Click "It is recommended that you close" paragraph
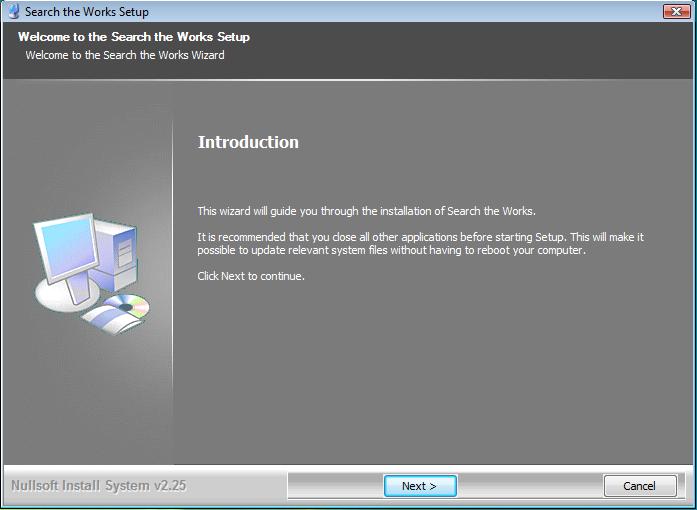697x510 pixels. tap(421, 243)
